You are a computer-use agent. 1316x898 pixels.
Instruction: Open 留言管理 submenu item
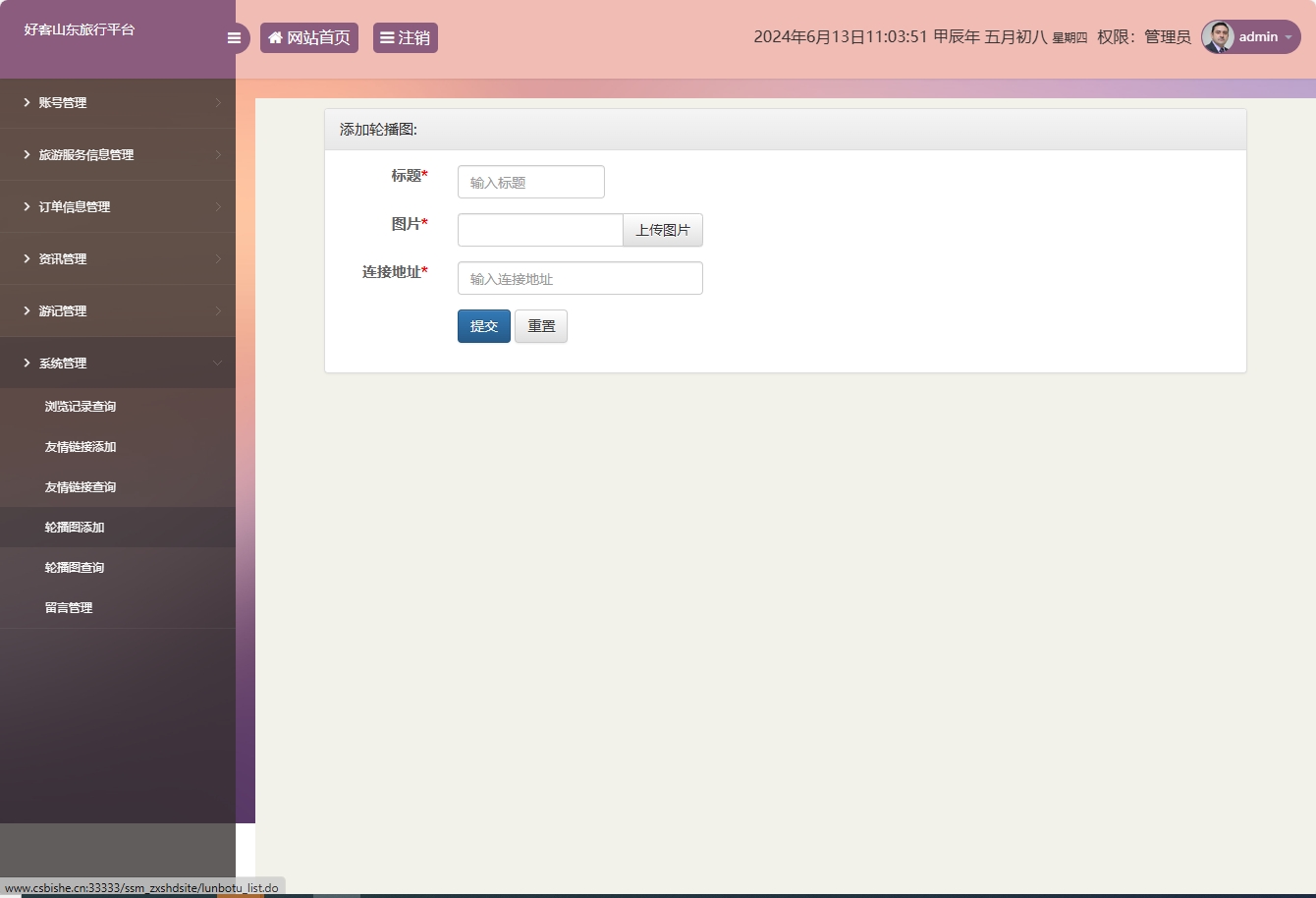pos(69,608)
